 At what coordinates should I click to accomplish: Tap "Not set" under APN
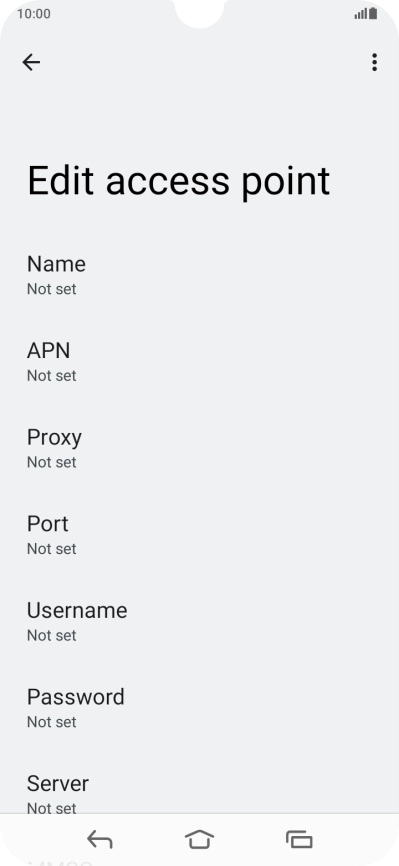click(x=52, y=376)
